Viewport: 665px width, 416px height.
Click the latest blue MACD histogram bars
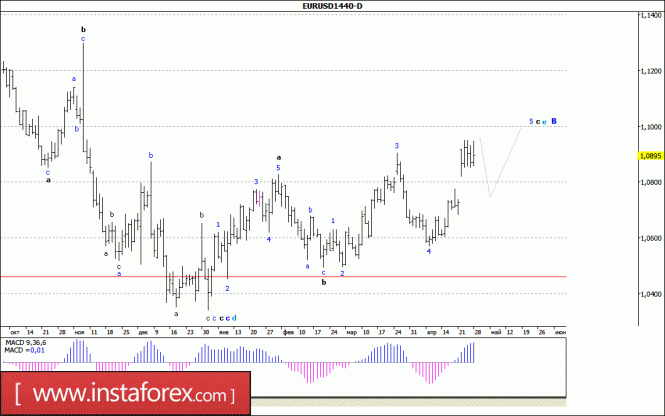(465, 352)
